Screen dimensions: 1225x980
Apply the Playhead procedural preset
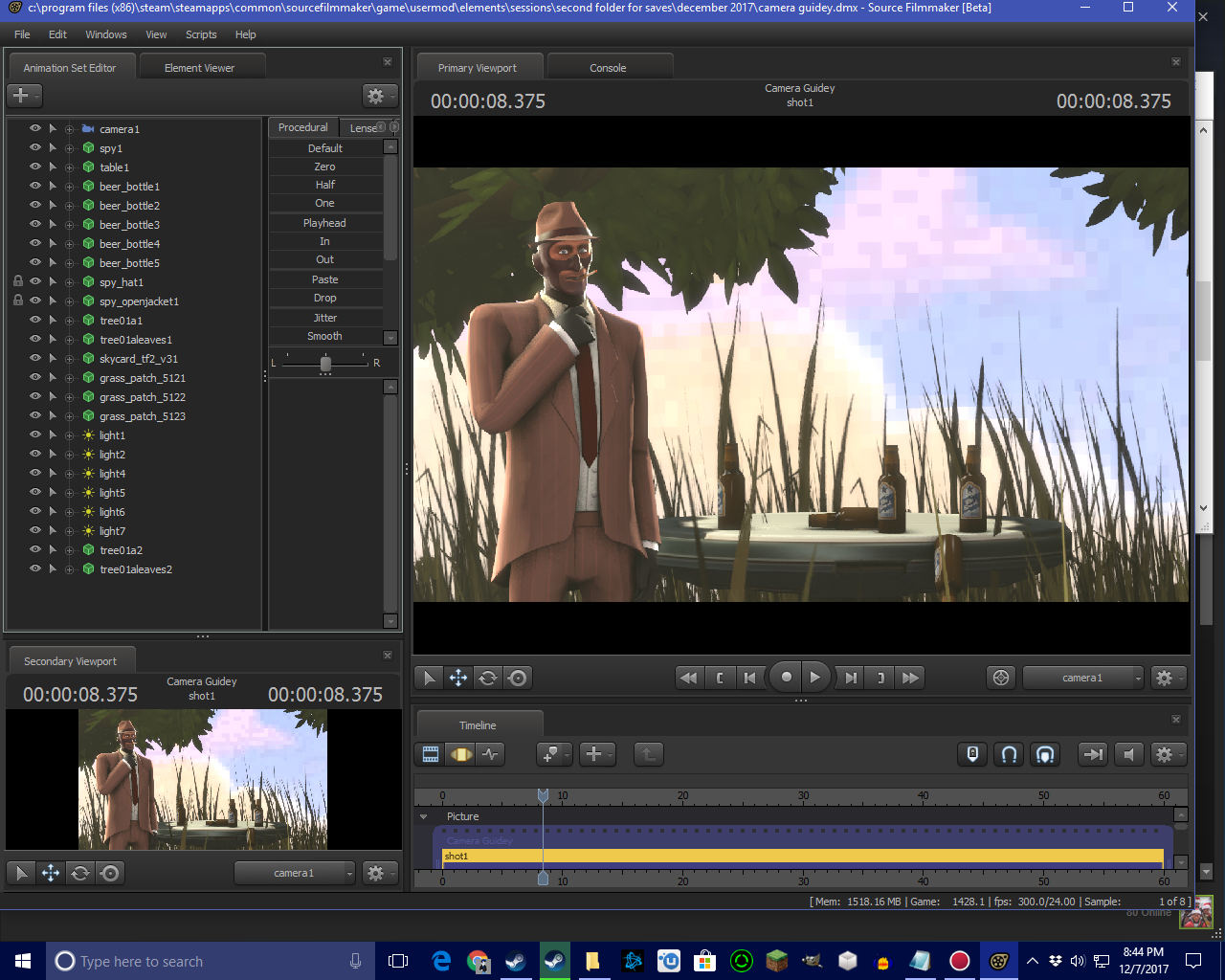pyautogui.click(x=325, y=223)
